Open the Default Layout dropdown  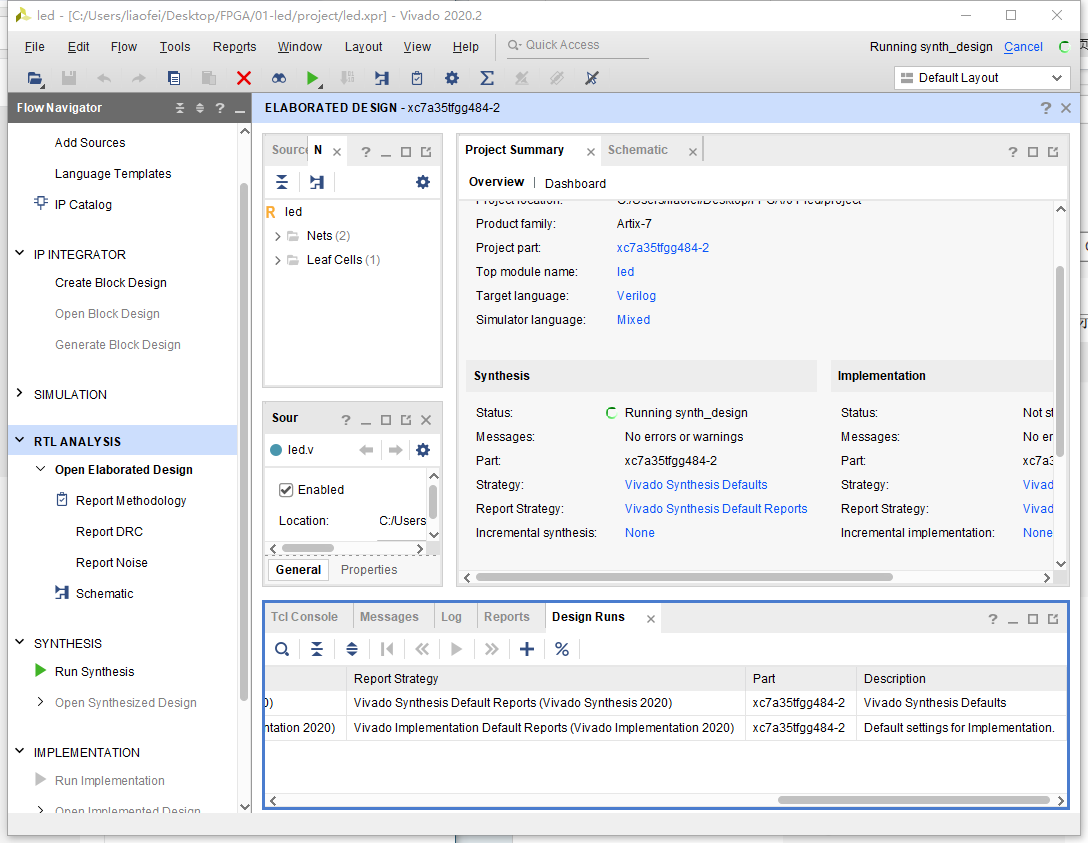click(x=982, y=78)
